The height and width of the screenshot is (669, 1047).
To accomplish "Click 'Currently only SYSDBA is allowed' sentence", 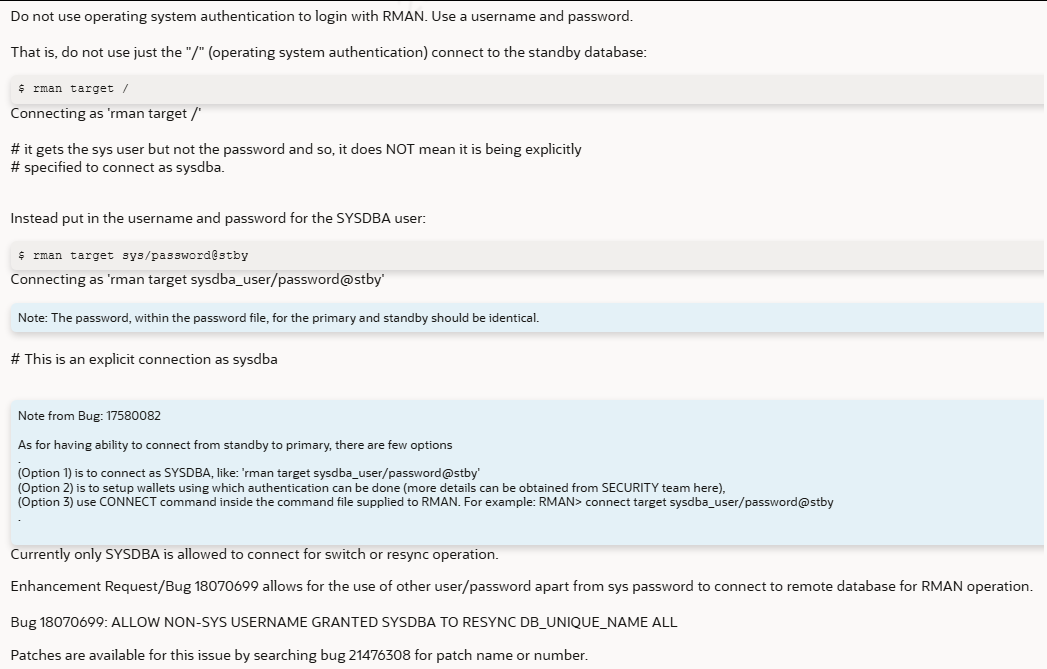I will (x=254, y=554).
